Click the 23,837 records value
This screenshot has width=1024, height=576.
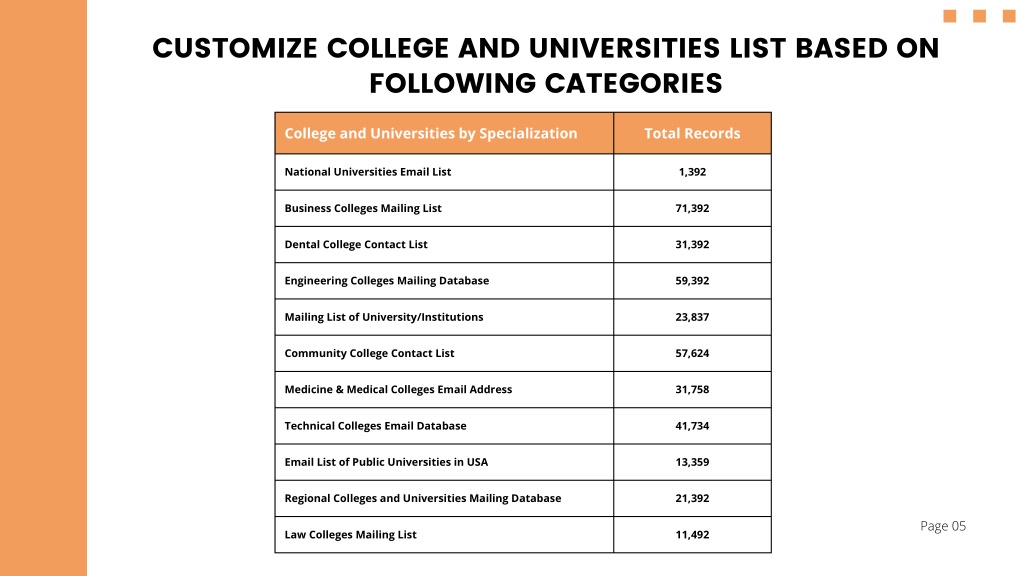[x=692, y=317]
